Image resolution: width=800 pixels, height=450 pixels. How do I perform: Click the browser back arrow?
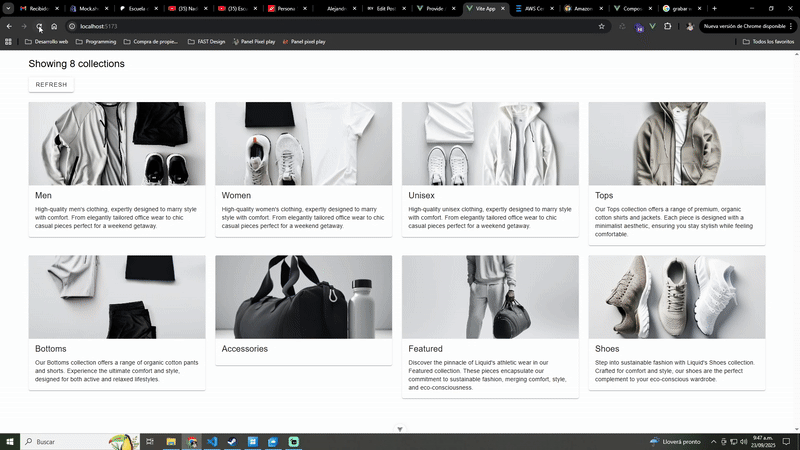9,26
